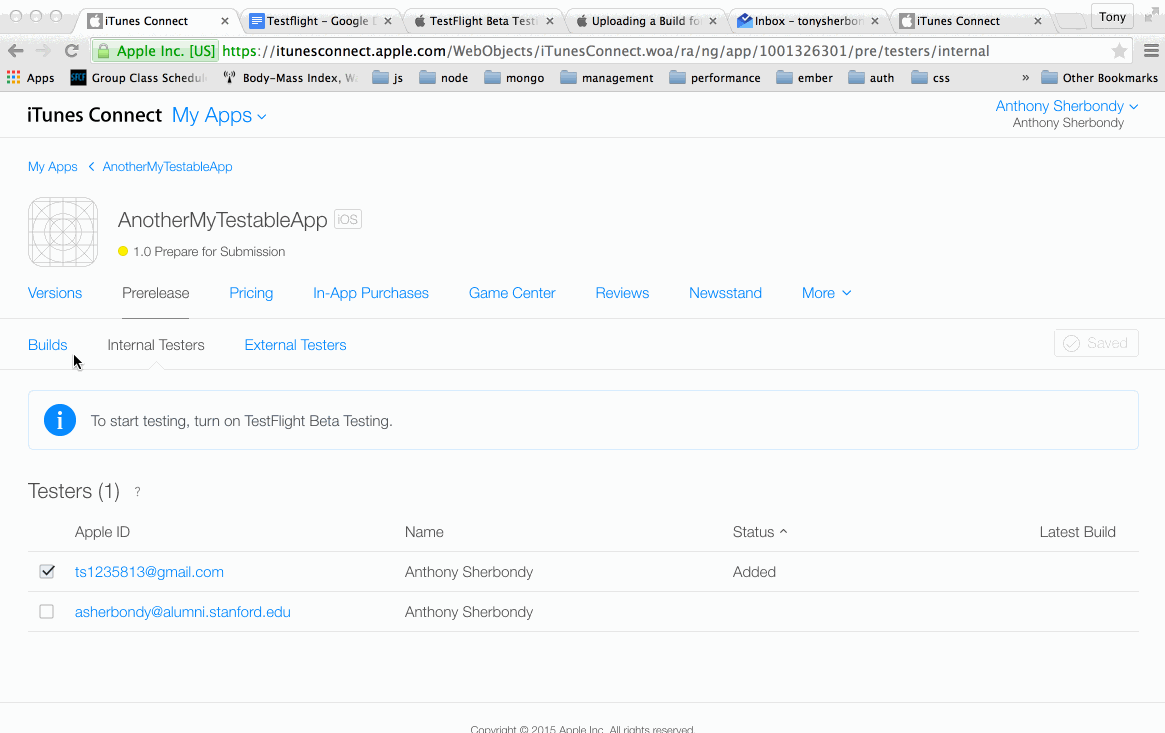Open the ts1235813@gmail.com tester link
This screenshot has width=1165, height=733.
tap(149, 572)
